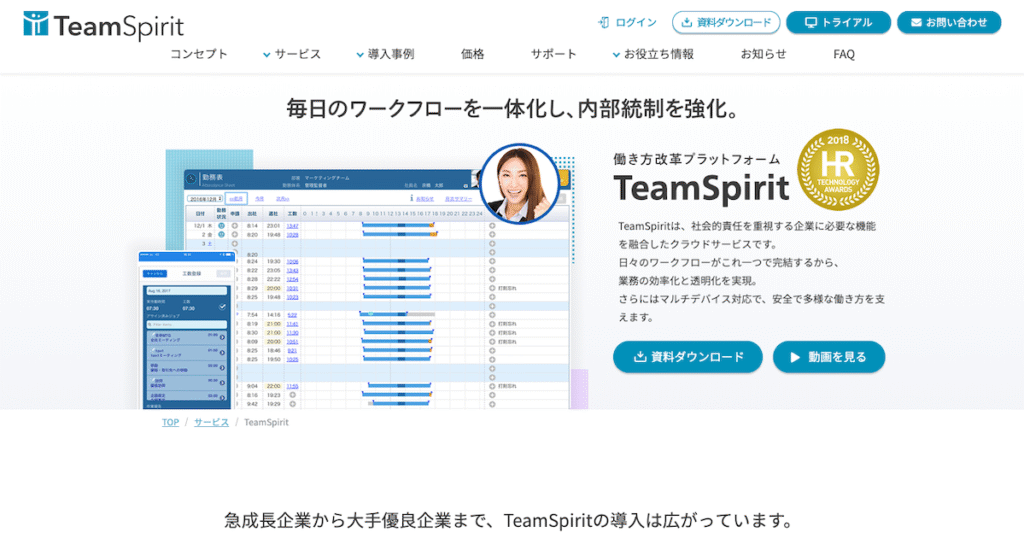Click the 2018 HR Technology Awards badge
The image size is (1024, 538).
(x=838, y=167)
